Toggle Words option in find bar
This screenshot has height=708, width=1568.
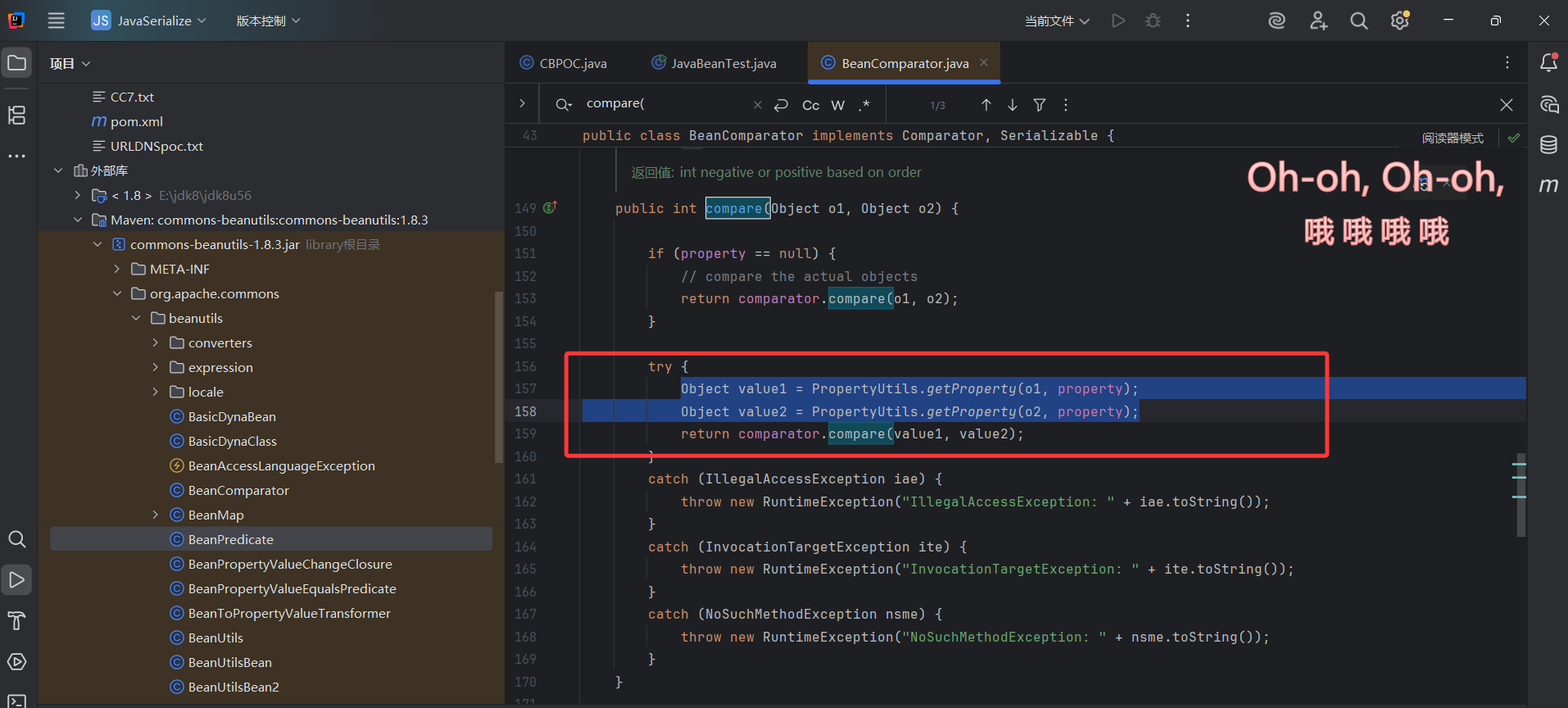837,105
